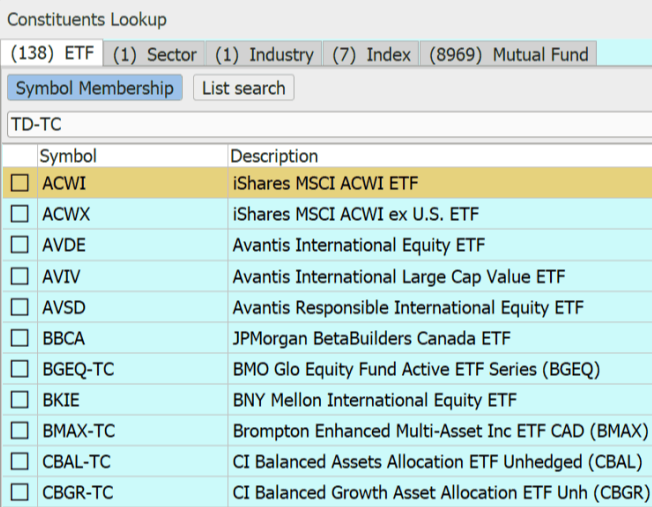Viewport: 652px width, 507px height.
Task: Select Brompton Enhanced Multi-Asset Inc ETF CAD
Action: 440,431
